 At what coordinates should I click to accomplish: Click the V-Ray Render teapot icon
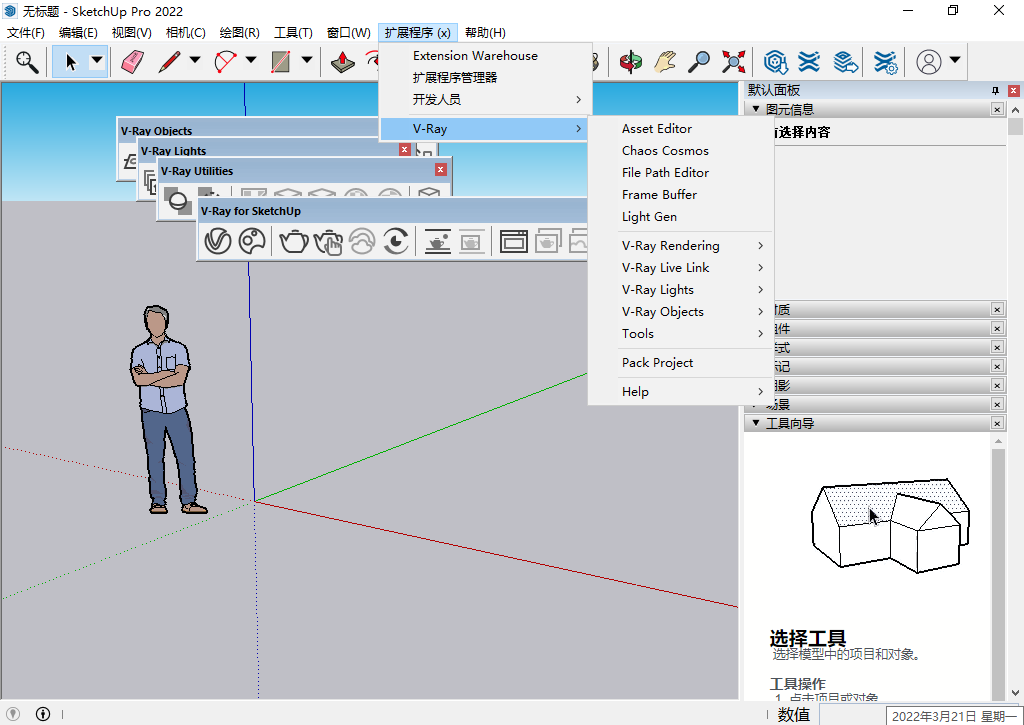tap(294, 241)
